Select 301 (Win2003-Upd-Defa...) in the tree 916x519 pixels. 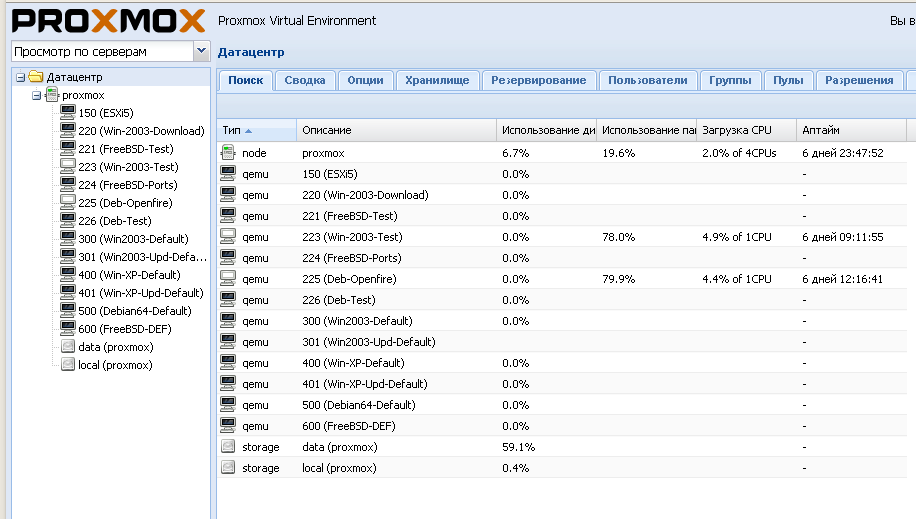point(142,257)
